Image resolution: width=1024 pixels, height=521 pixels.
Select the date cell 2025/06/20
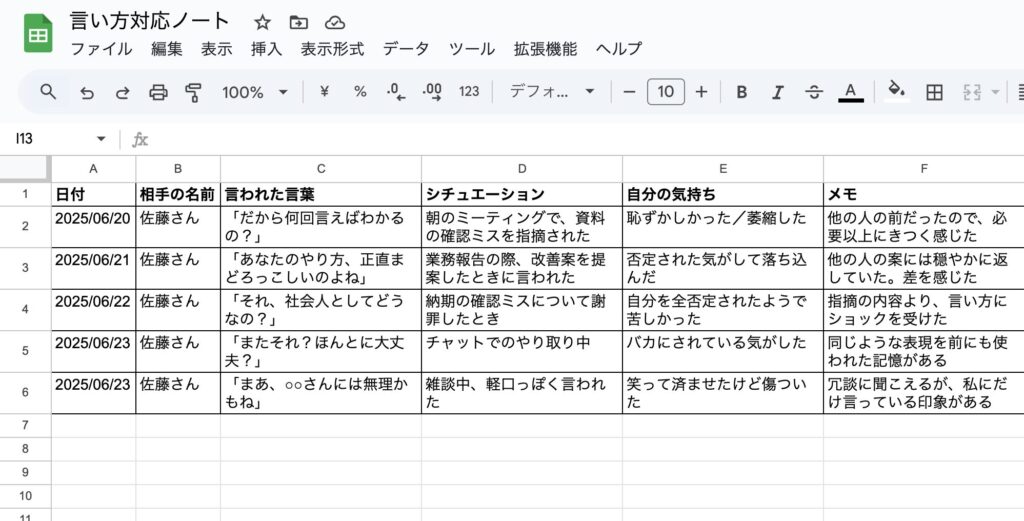pos(93,227)
